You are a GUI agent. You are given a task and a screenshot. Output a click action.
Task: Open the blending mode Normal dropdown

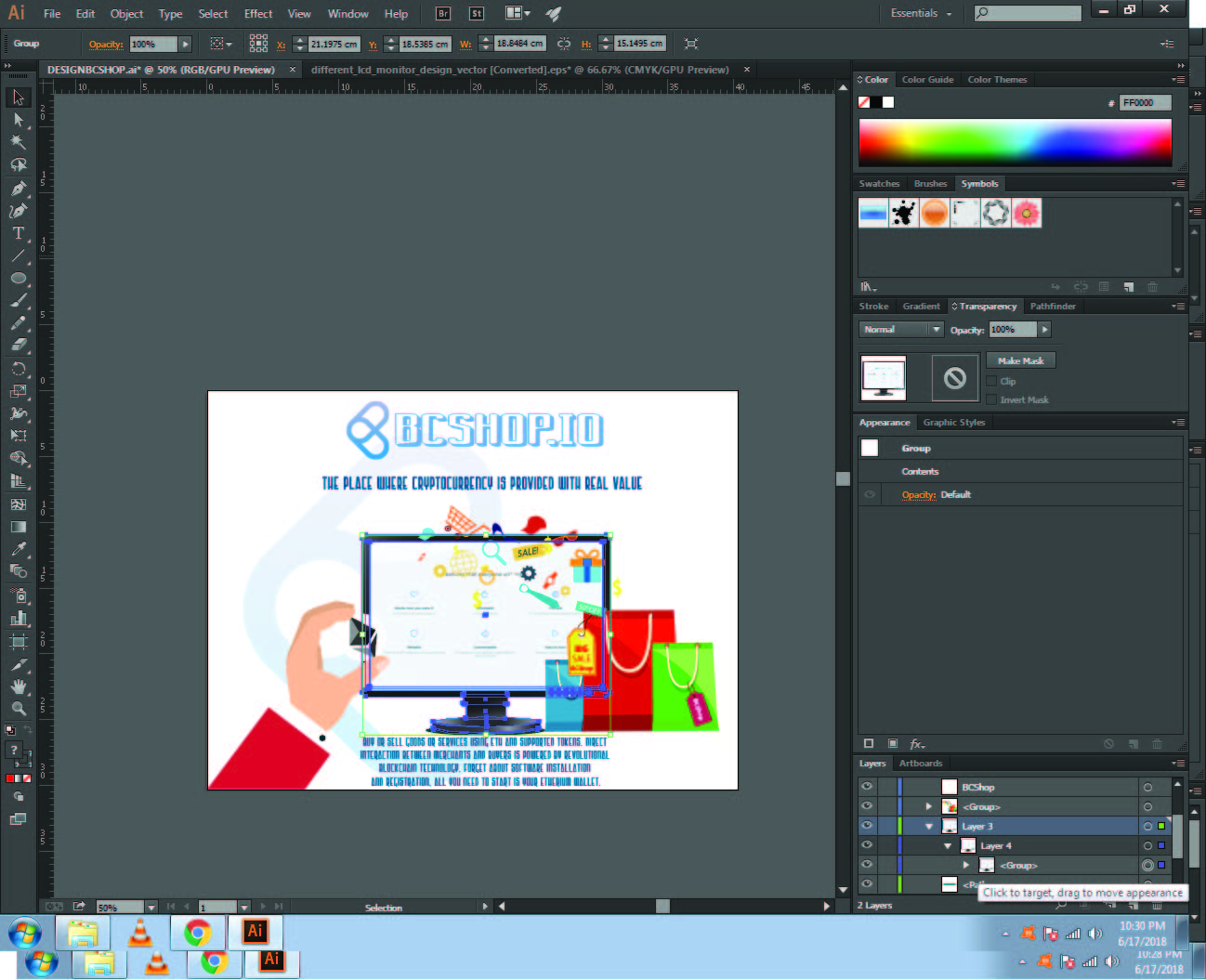pyautogui.click(x=901, y=330)
